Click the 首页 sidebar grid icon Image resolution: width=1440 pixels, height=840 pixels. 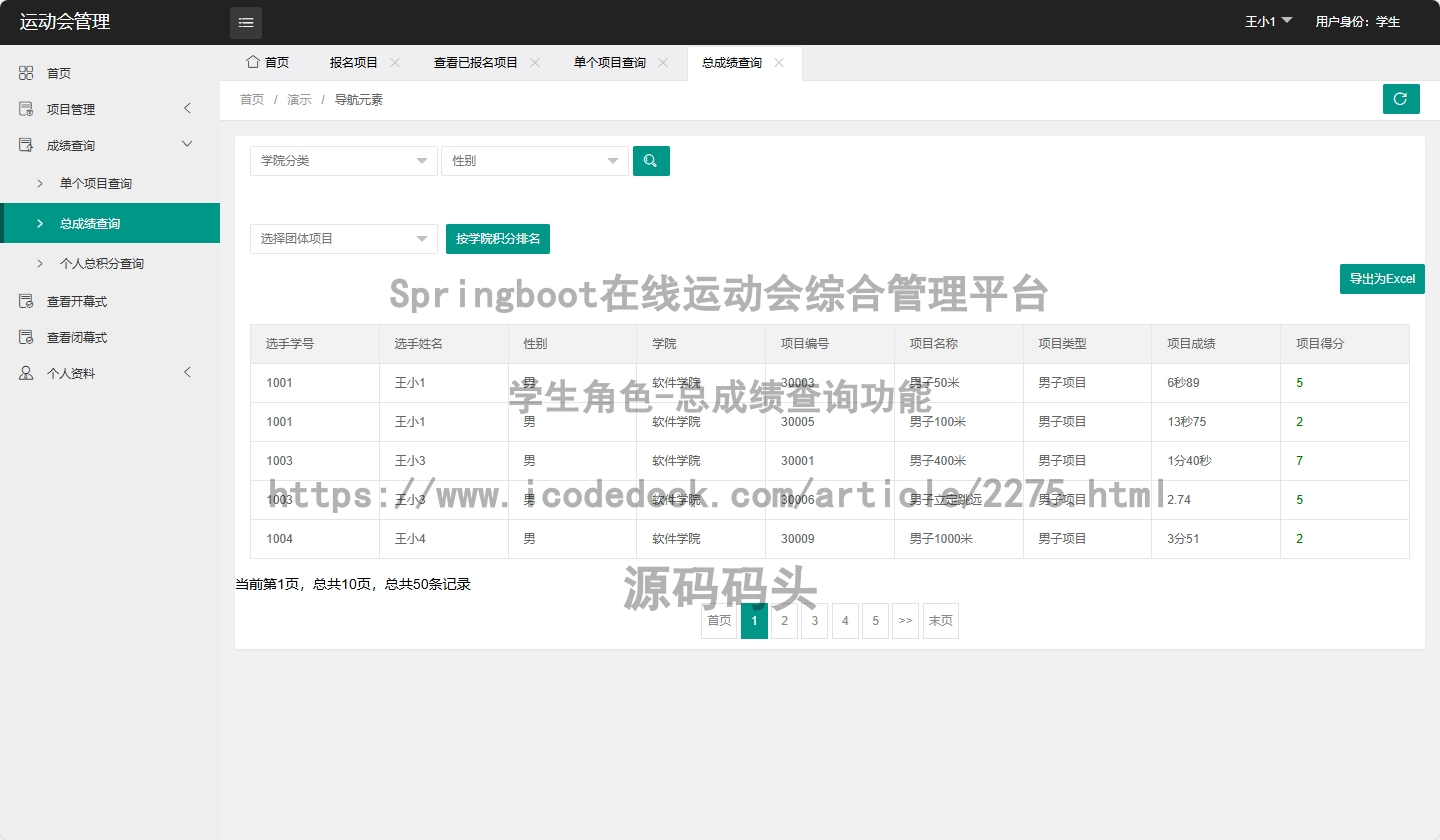pyautogui.click(x=26, y=73)
